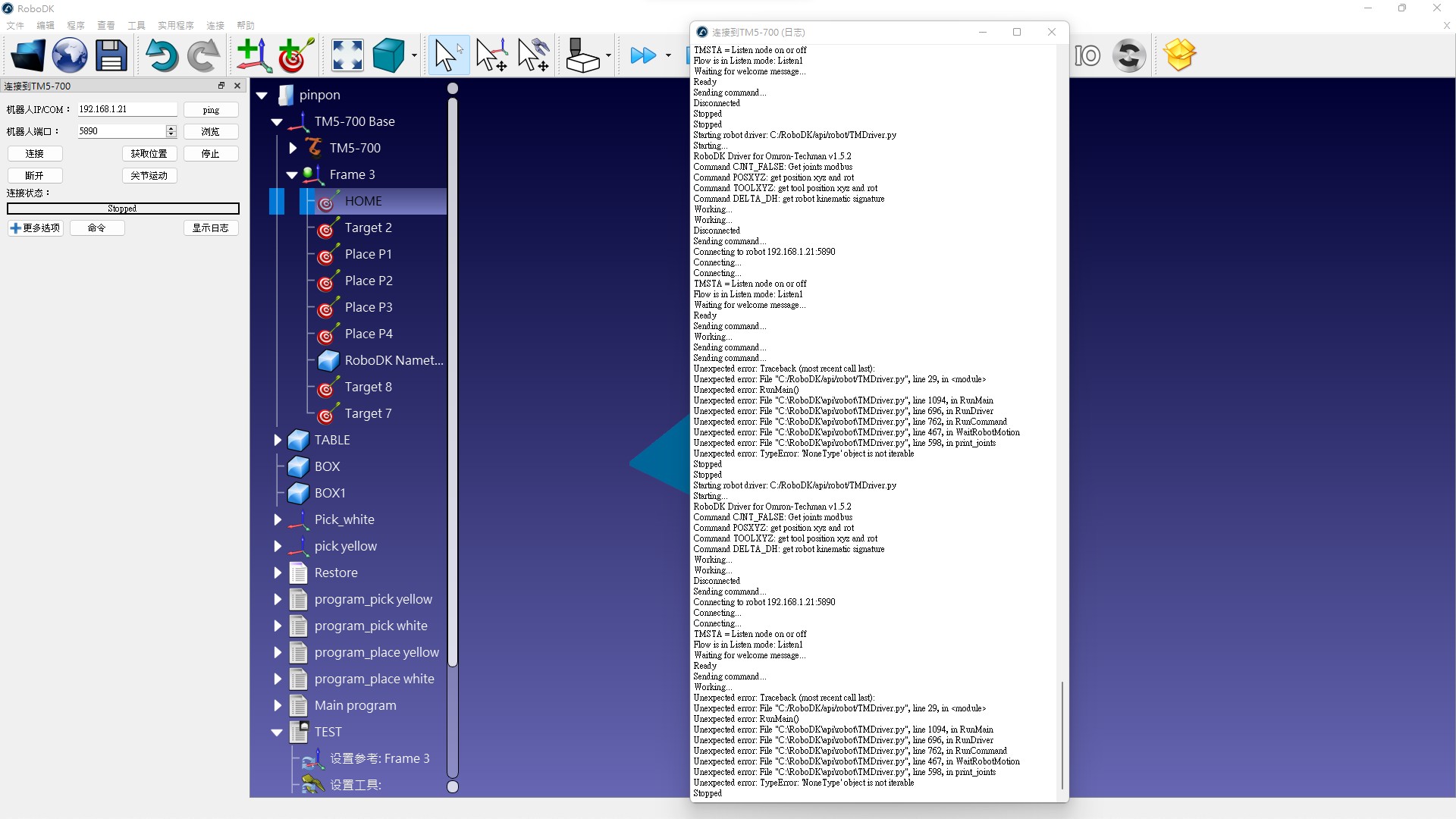Click the robot port number field

point(121,131)
